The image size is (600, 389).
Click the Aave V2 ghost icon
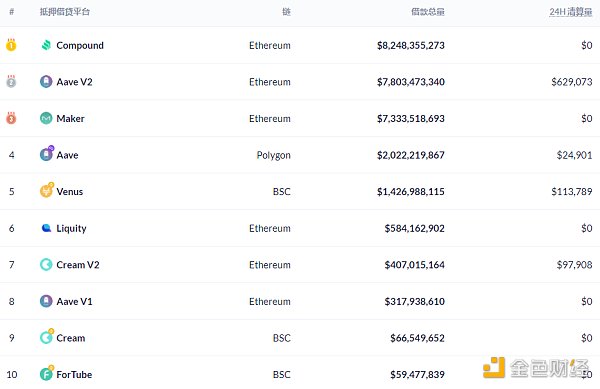[46, 81]
